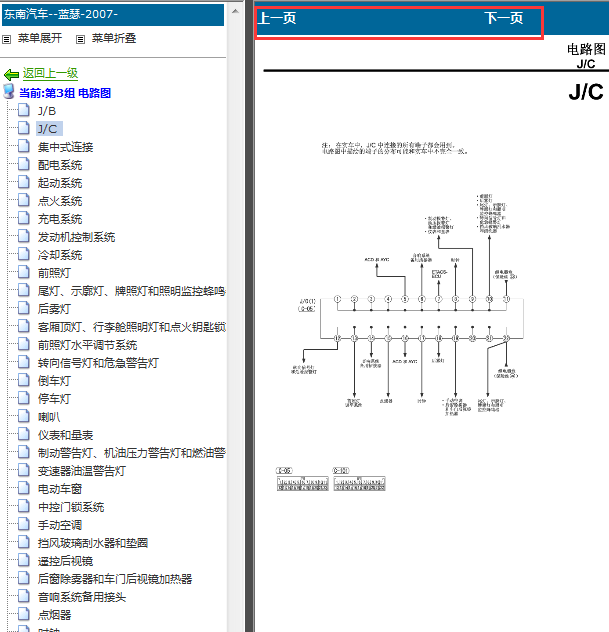Open 制动警告灯、机油压力警告灯 entry
This screenshot has width=609, height=632.
(x=131, y=453)
